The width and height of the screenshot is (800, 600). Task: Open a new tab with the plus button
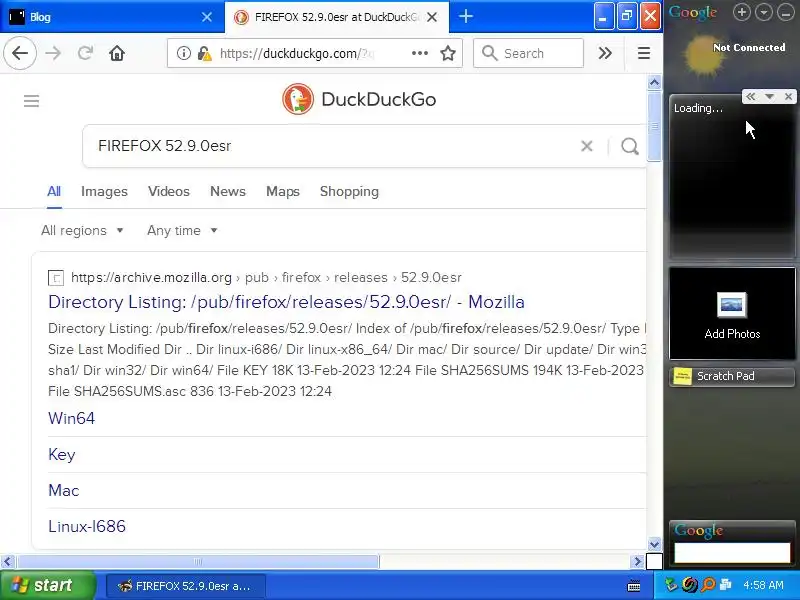pyautogui.click(x=465, y=16)
